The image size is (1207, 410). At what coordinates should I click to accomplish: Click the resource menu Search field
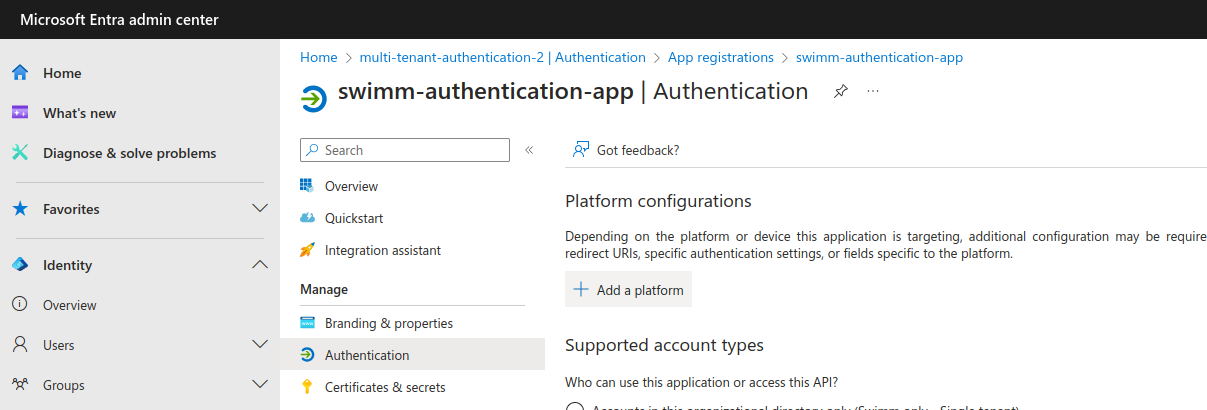(x=405, y=150)
